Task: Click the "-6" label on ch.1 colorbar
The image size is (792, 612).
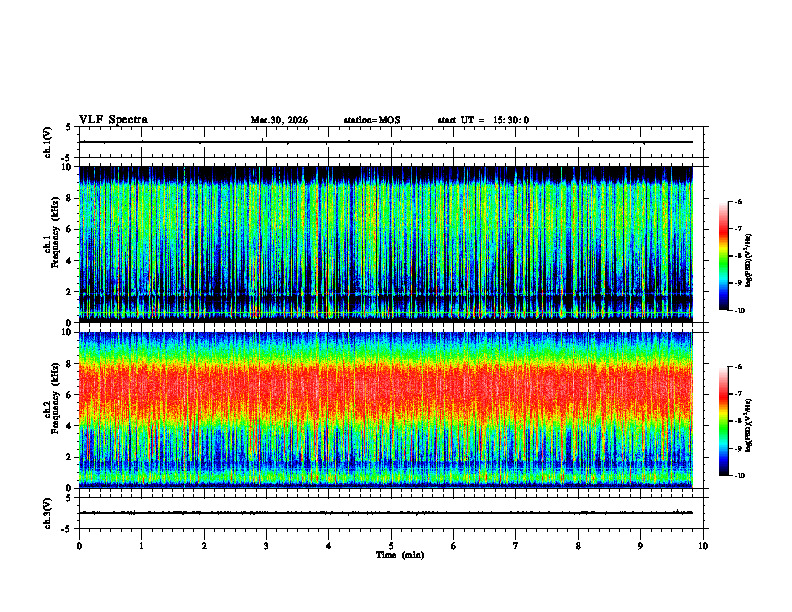Action: (x=738, y=201)
